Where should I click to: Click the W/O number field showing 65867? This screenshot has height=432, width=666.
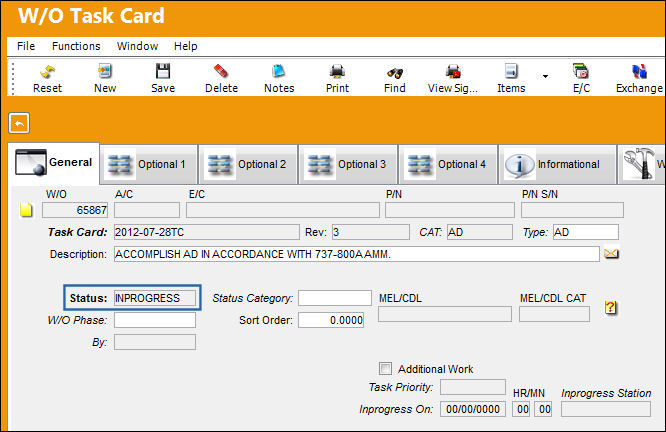pyautogui.click(x=75, y=210)
